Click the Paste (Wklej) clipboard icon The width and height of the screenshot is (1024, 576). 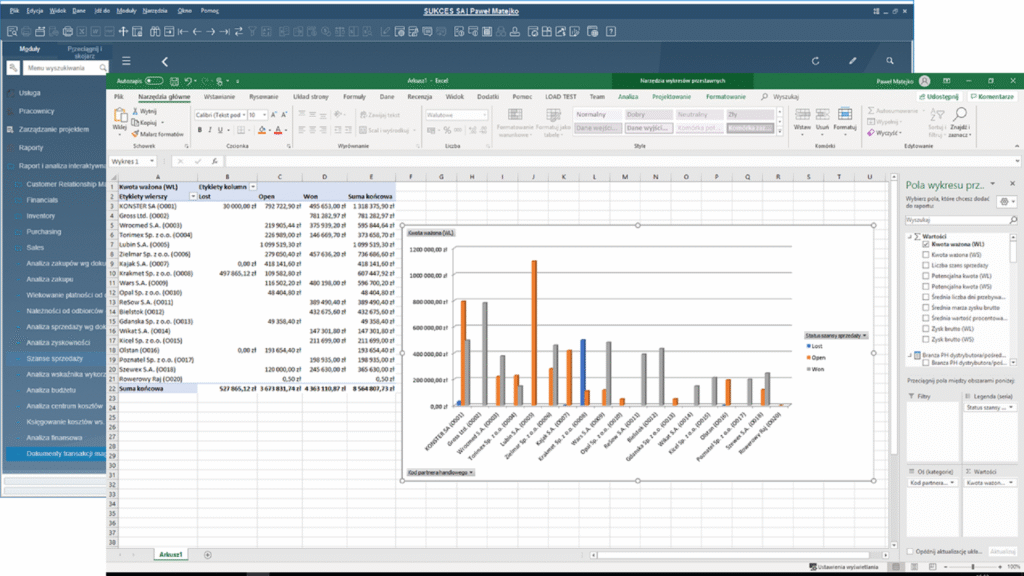(x=120, y=116)
